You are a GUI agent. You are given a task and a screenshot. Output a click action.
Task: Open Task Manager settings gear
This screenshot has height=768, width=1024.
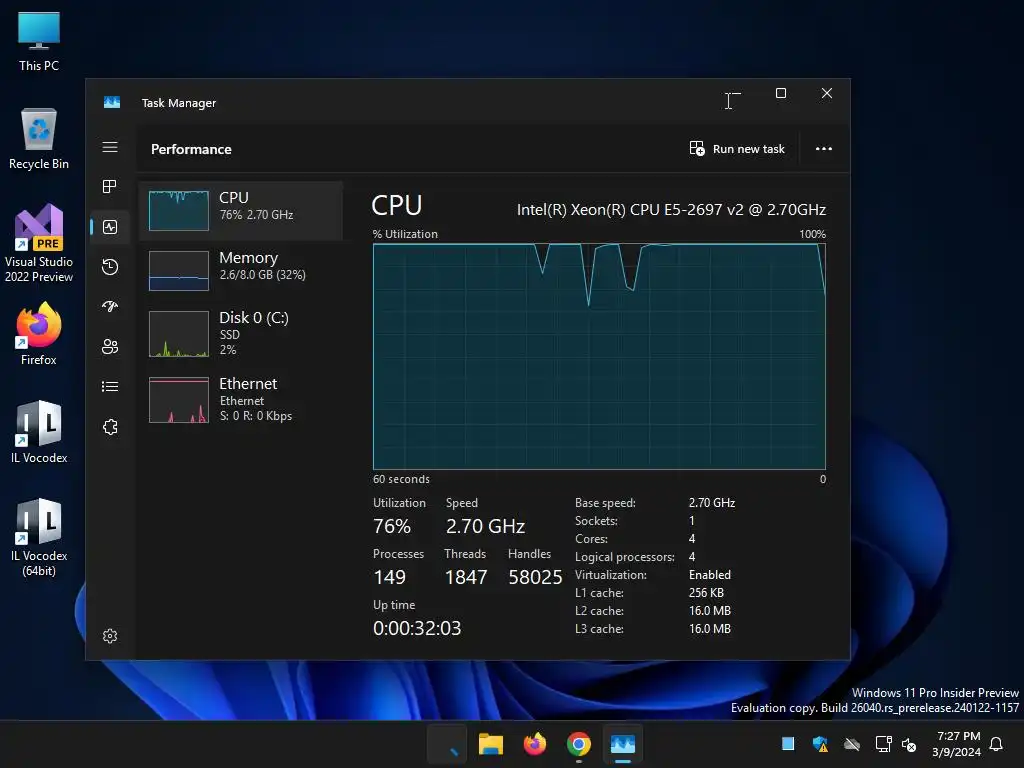pos(110,636)
